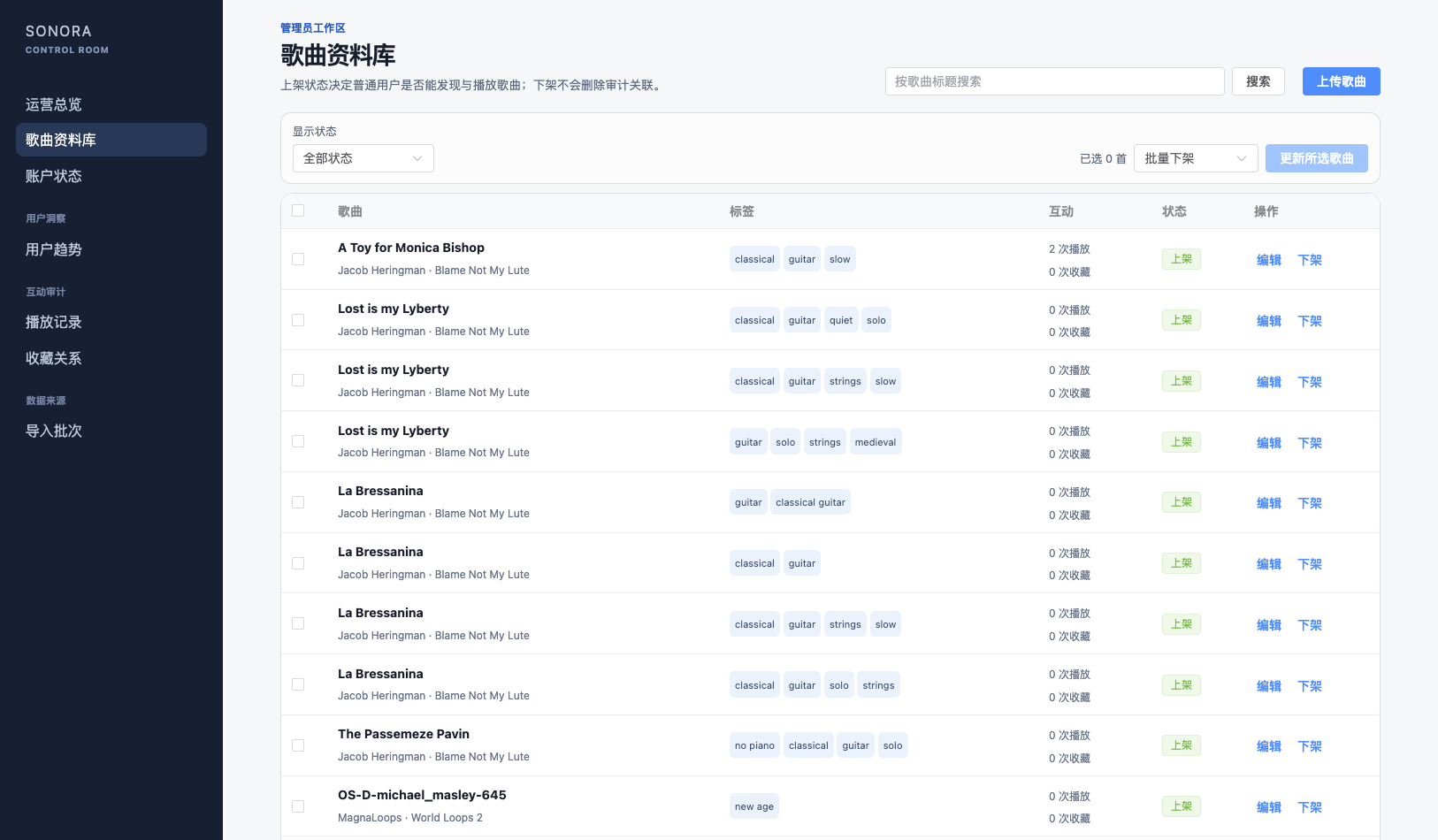Click The Passemeze Pavin song title
1438x840 pixels.
[x=403, y=734]
